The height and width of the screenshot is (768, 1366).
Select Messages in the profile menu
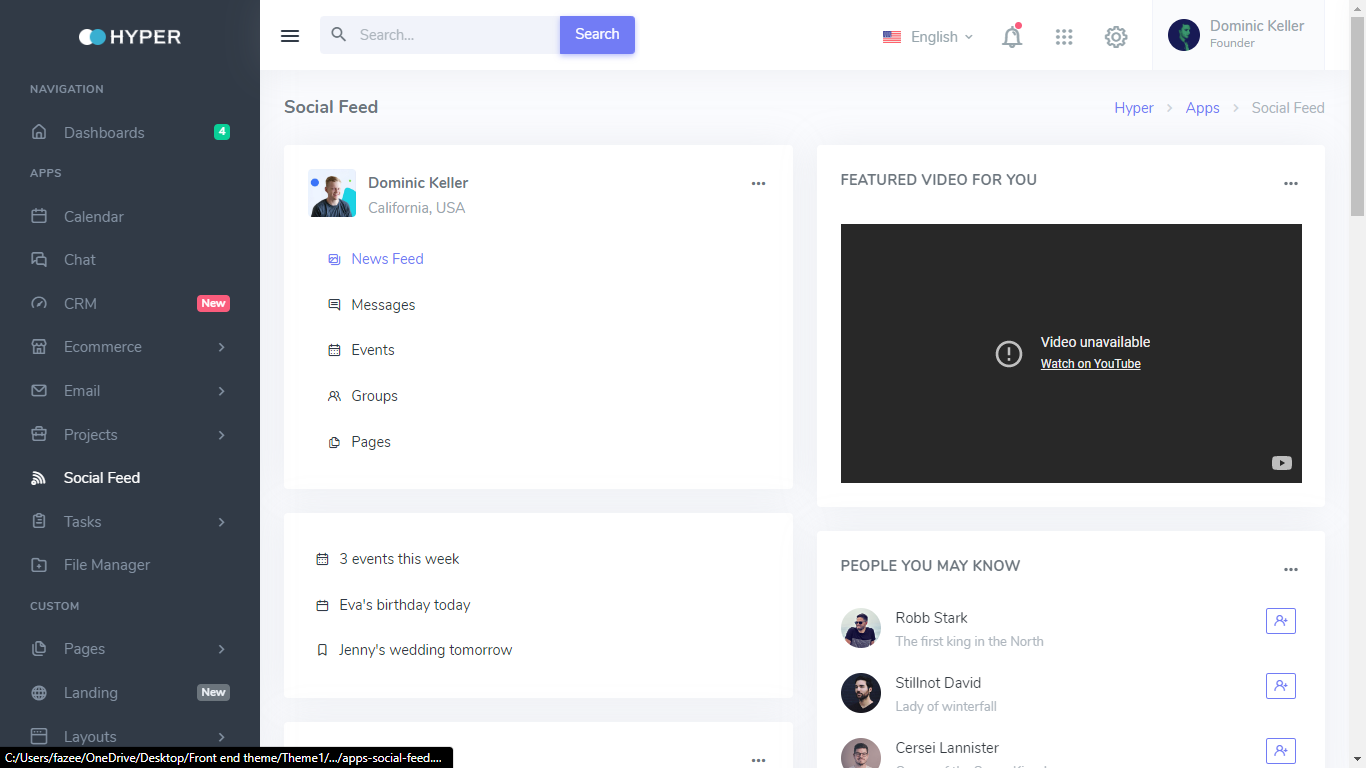[383, 305]
